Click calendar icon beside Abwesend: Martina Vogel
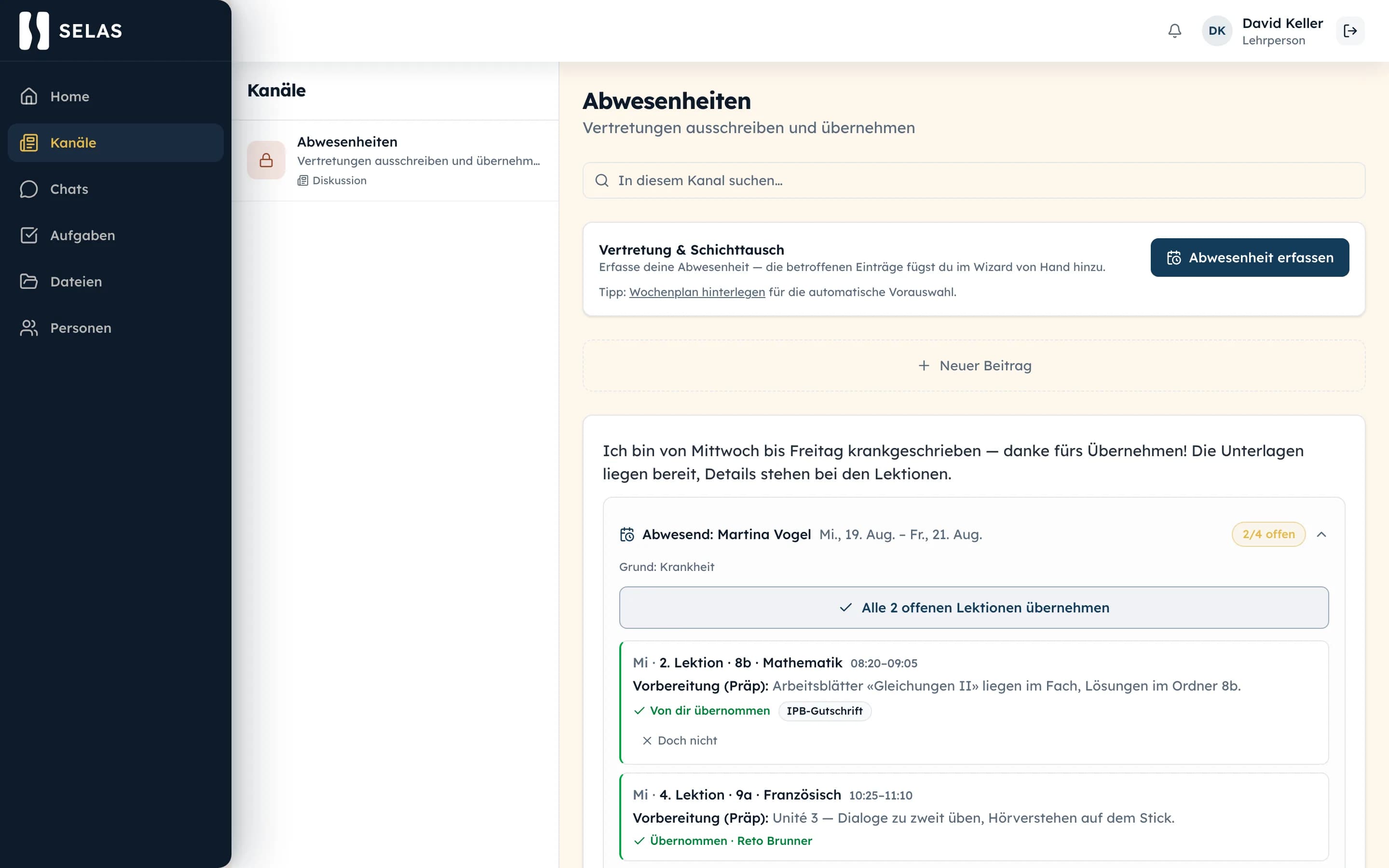 627,534
